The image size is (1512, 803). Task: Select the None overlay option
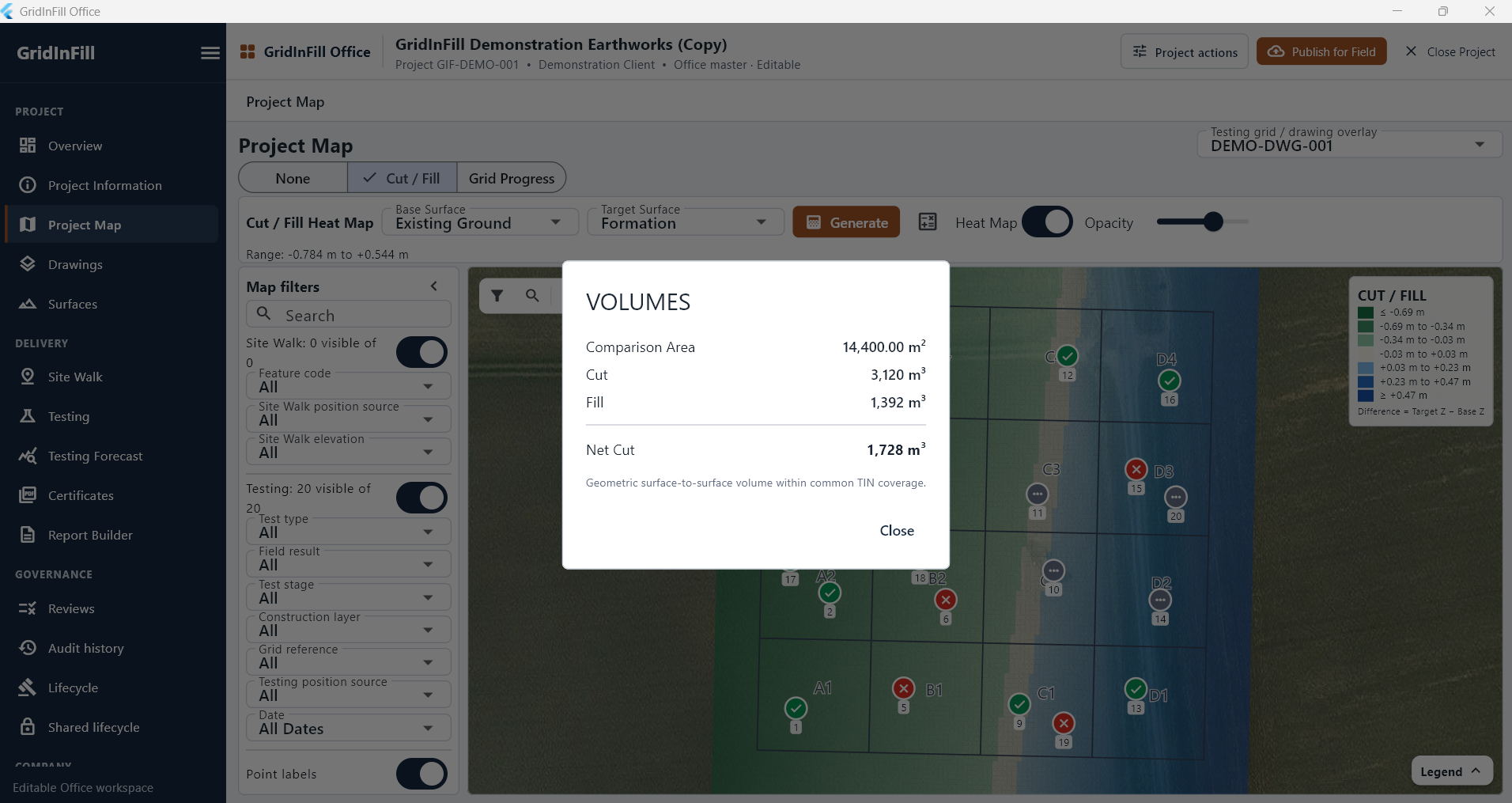pyautogui.click(x=293, y=178)
